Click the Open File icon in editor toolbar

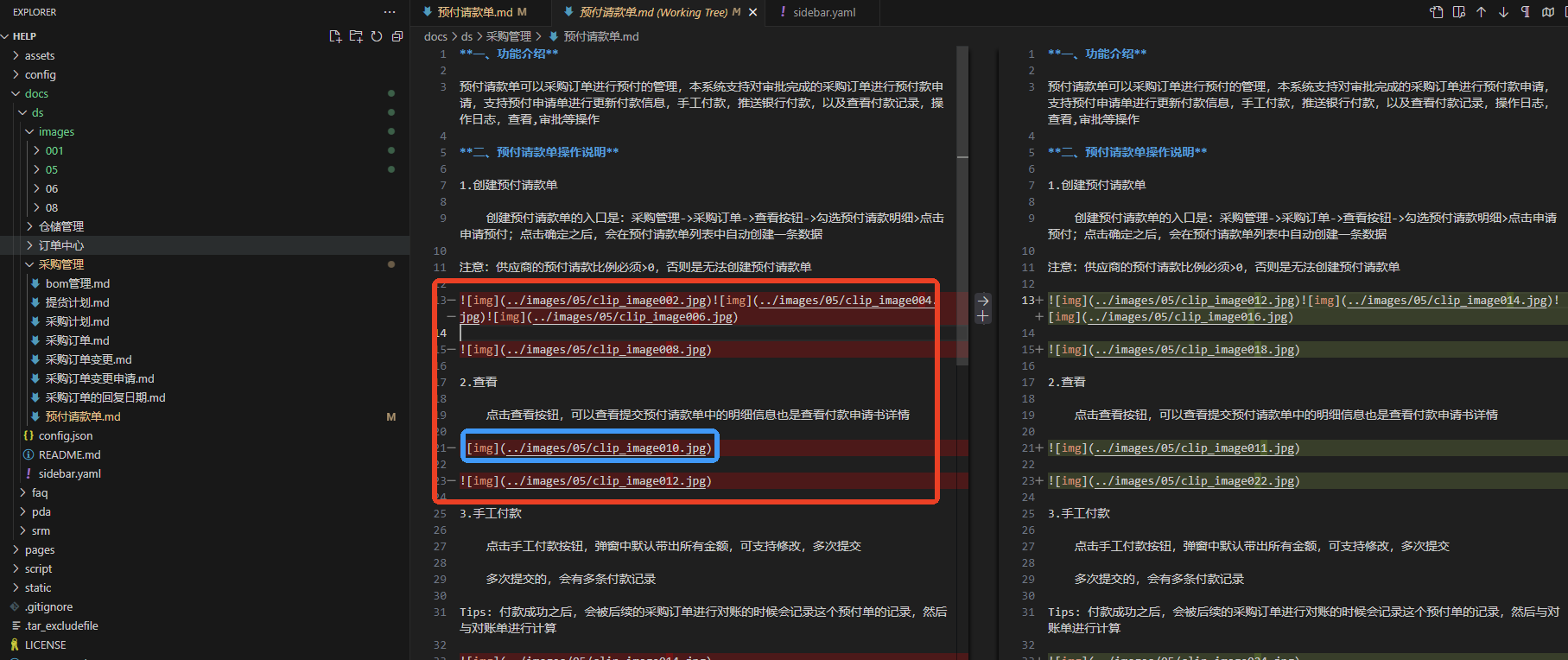click(x=1437, y=12)
